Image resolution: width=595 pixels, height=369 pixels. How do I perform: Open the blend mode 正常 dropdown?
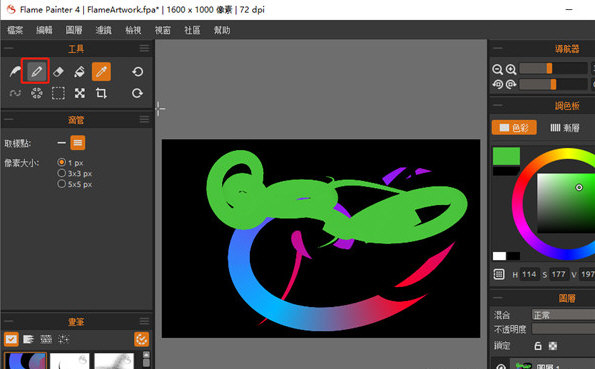coord(563,315)
